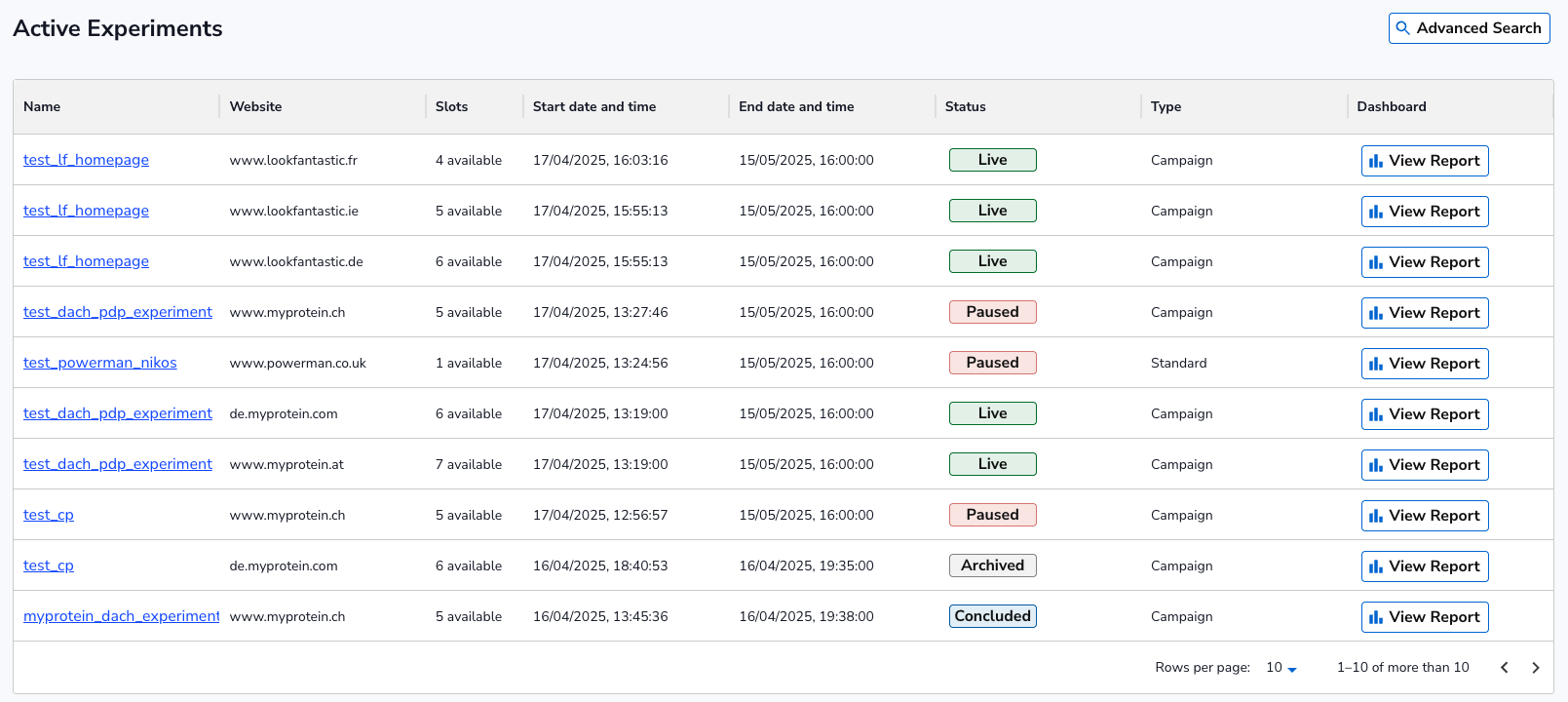Sort by Status column header

pos(965,107)
